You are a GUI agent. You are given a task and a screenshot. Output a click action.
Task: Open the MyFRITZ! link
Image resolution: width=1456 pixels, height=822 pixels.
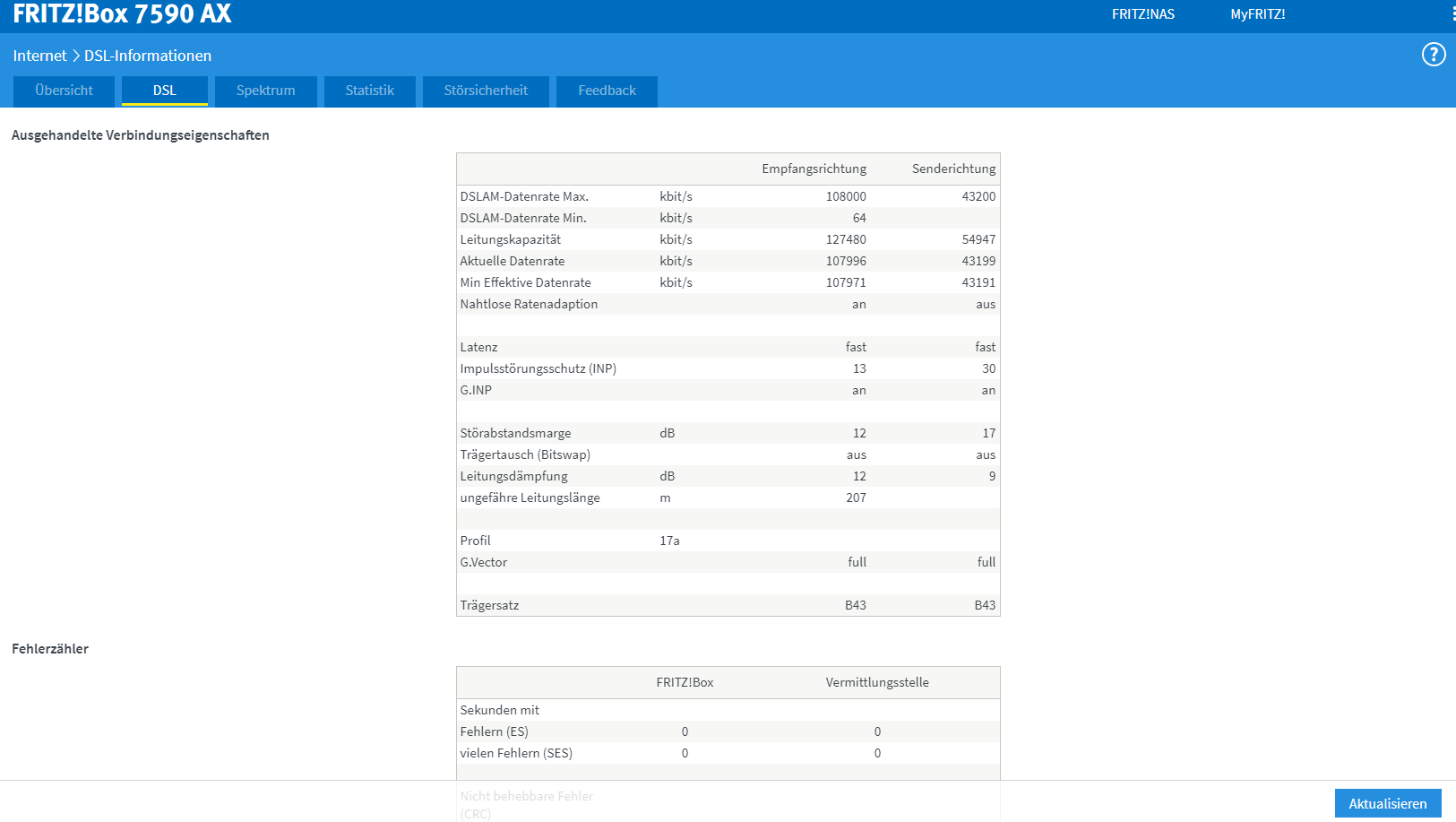point(1258,14)
